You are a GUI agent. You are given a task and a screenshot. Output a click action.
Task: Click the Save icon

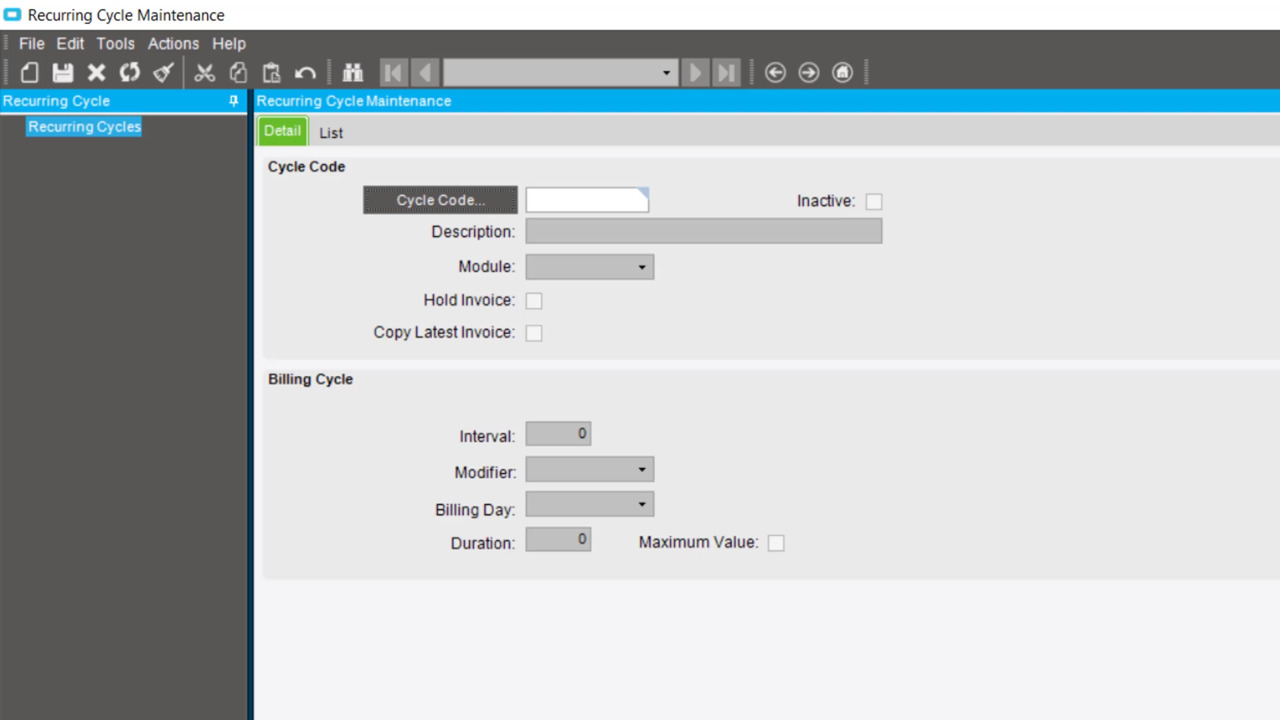point(62,72)
